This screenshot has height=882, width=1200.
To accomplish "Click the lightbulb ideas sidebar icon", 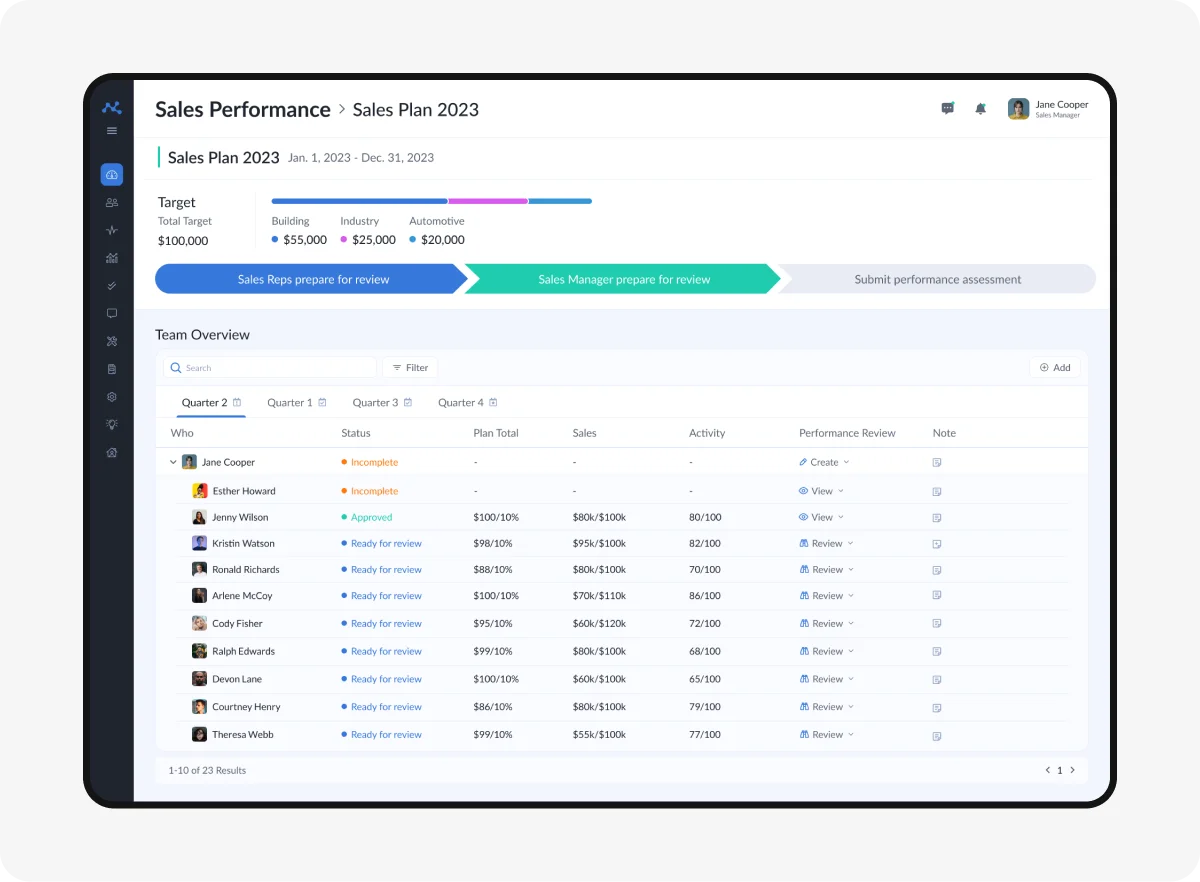I will pyautogui.click(x=111, y=424).
